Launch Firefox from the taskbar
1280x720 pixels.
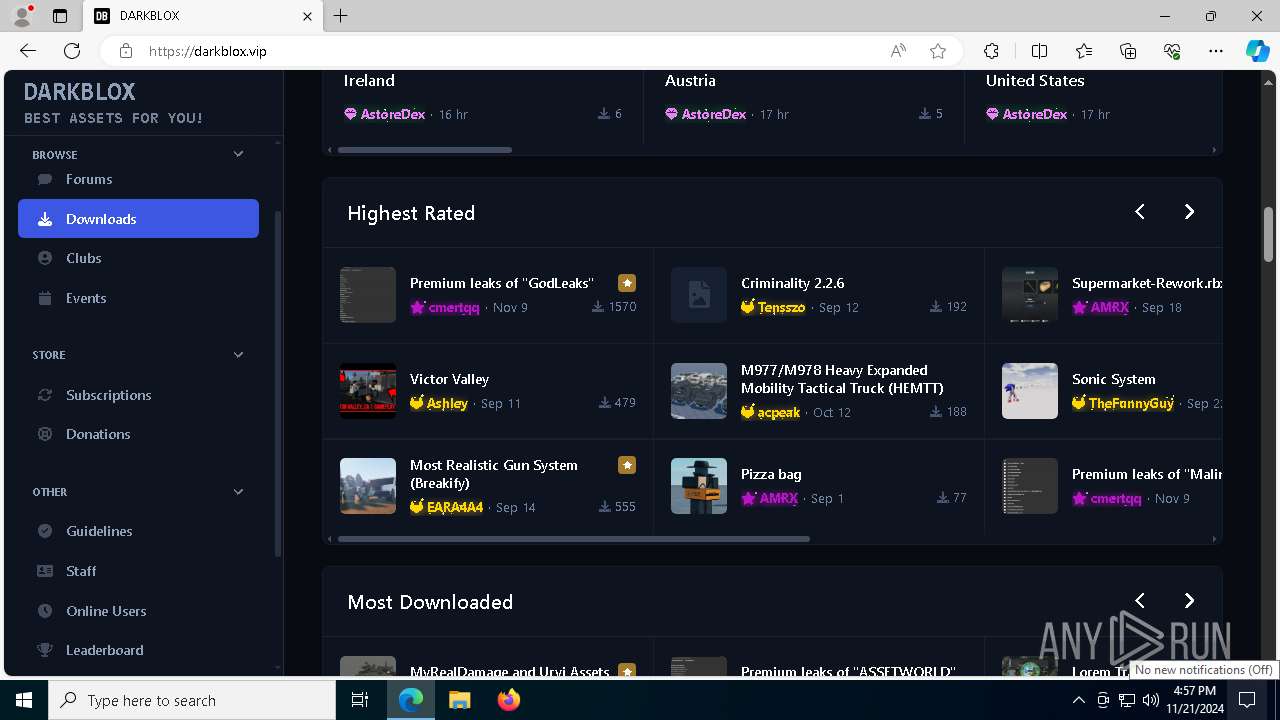(x=509, y=700)
